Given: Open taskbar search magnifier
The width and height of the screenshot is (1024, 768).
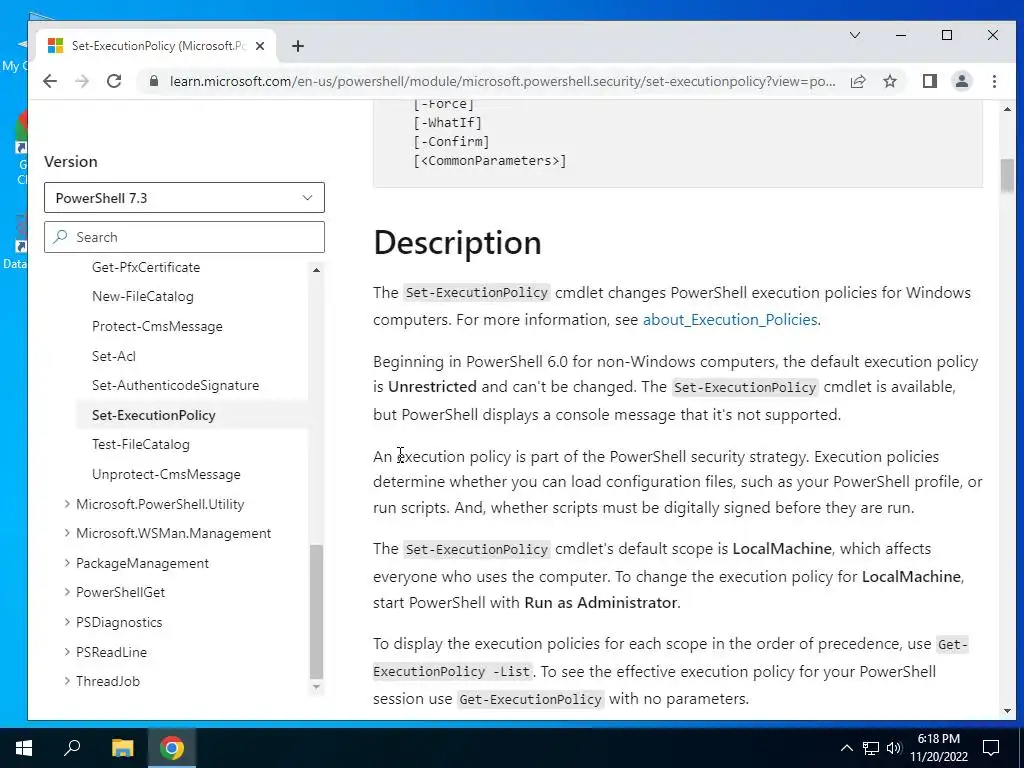Looking at the screenshot, I should [x=72, y=748].
